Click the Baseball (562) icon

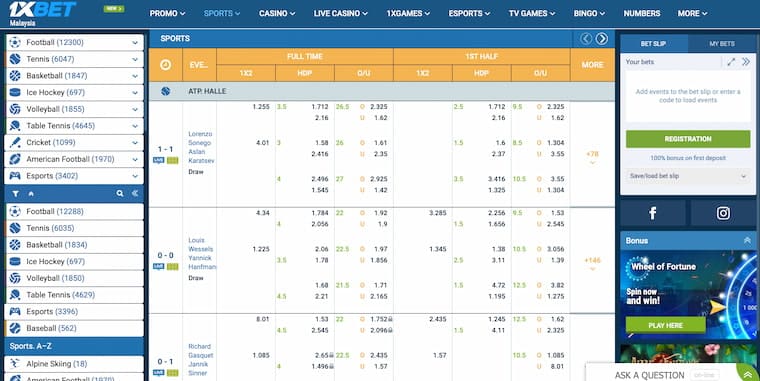(x=15, y=328)
